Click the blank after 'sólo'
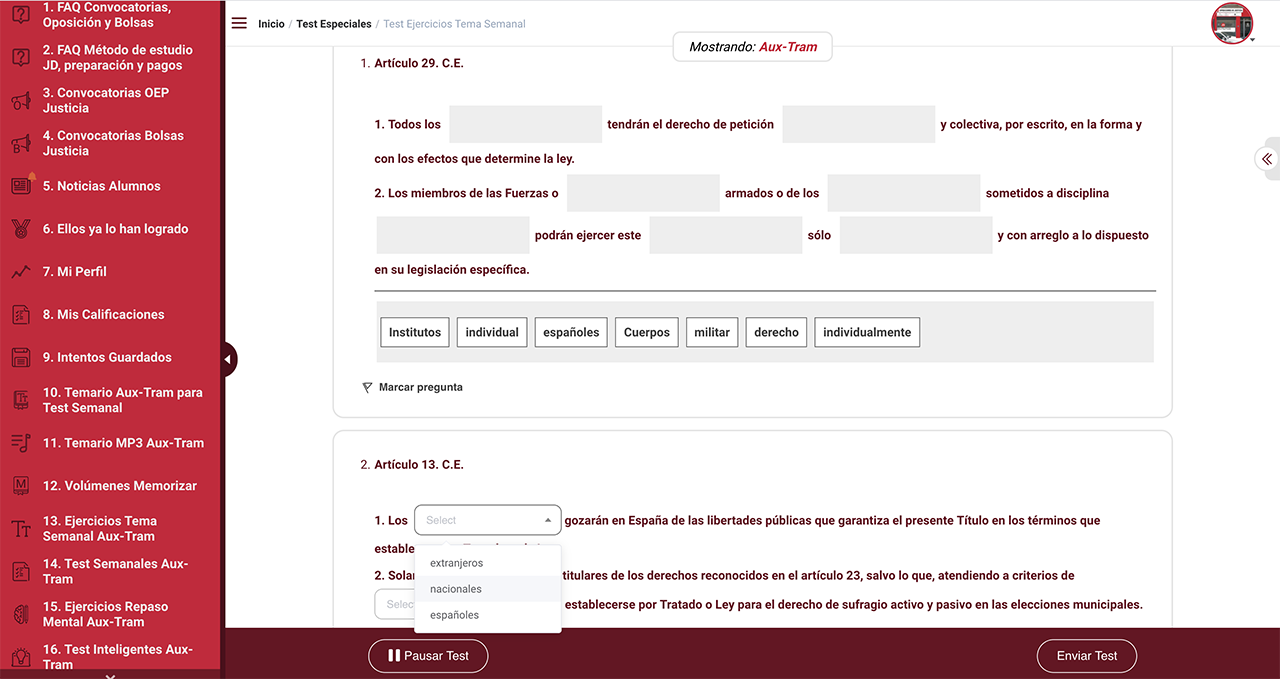 click(916, 235)
